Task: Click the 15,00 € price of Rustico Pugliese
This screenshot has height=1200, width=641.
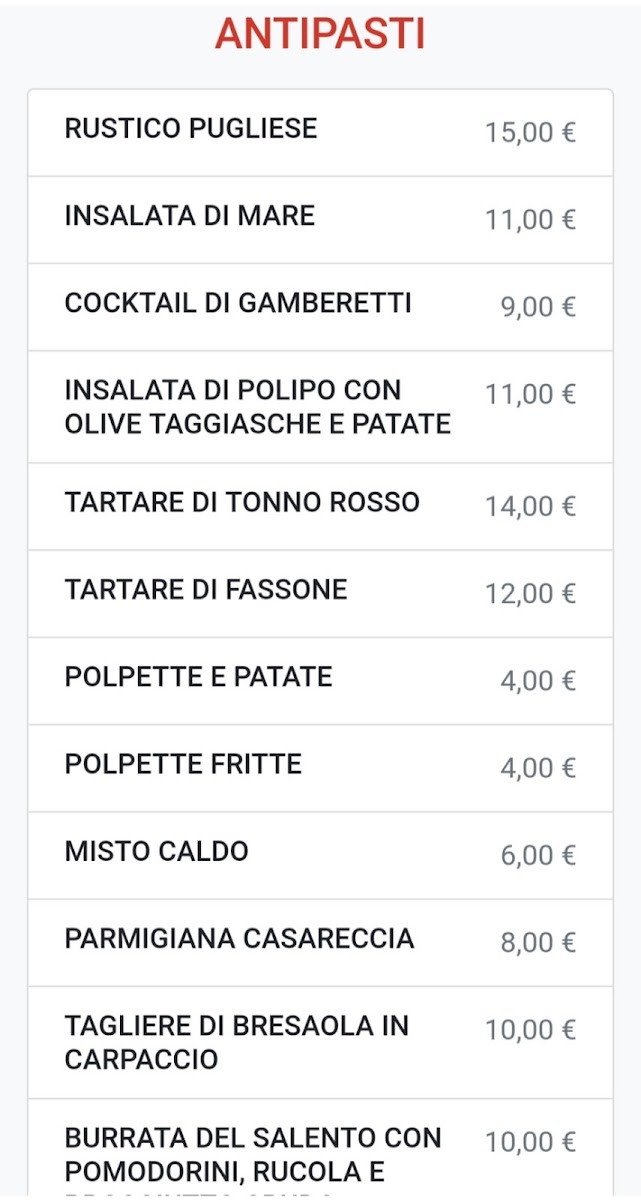Action: 530,132
